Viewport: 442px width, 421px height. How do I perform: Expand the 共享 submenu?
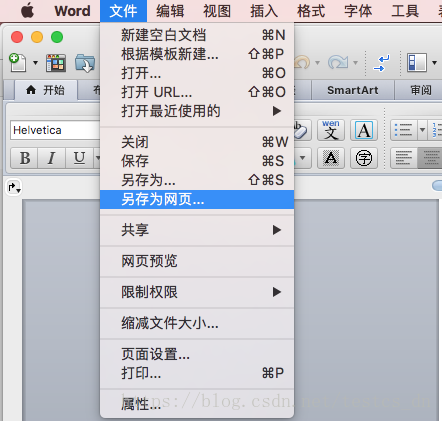[x=197, y=230]
